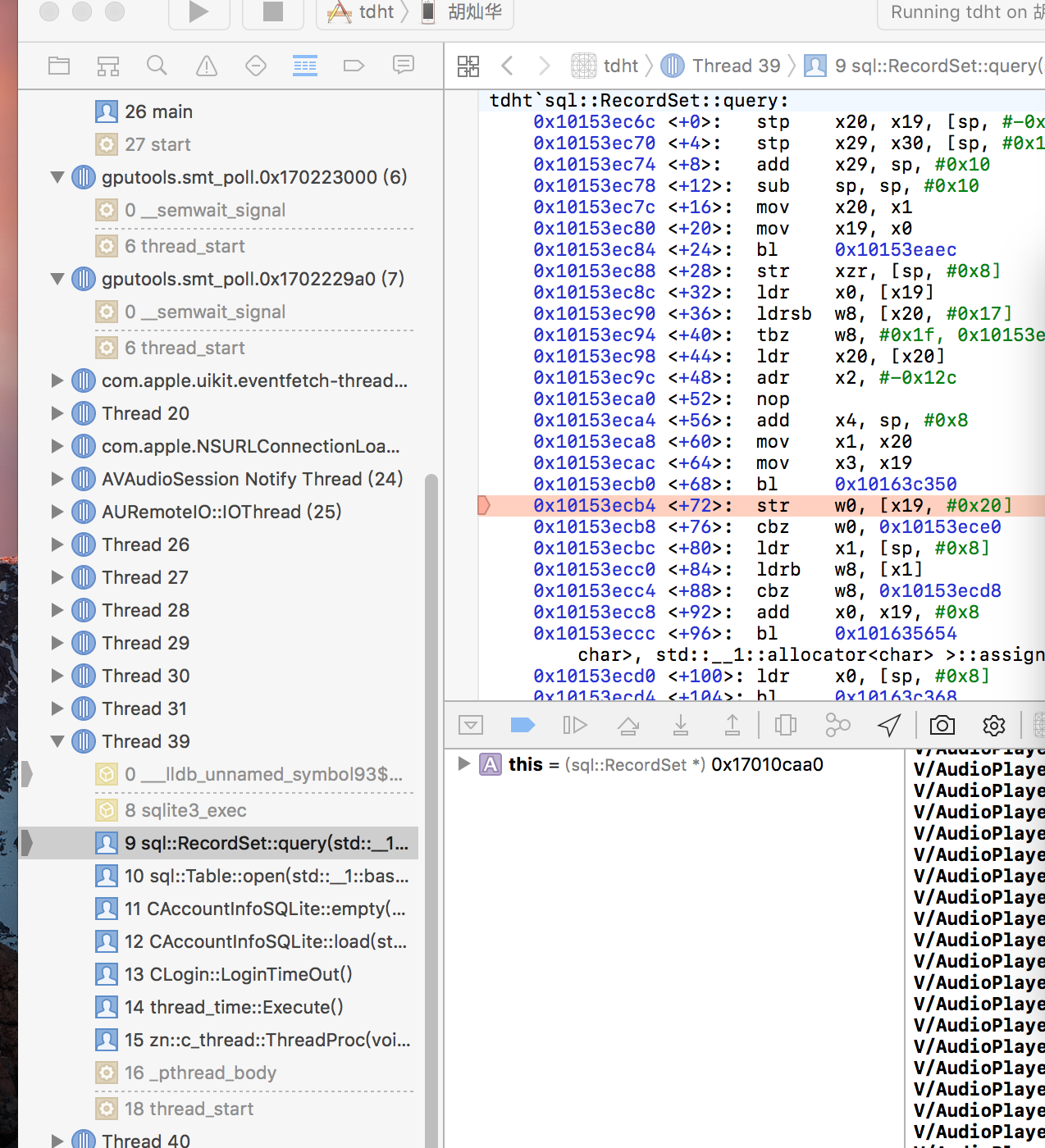Select frame 11 CAccountInfoSQLite::empty
This screenshot has width=1045, height=1148.
[x=218, y=909]
